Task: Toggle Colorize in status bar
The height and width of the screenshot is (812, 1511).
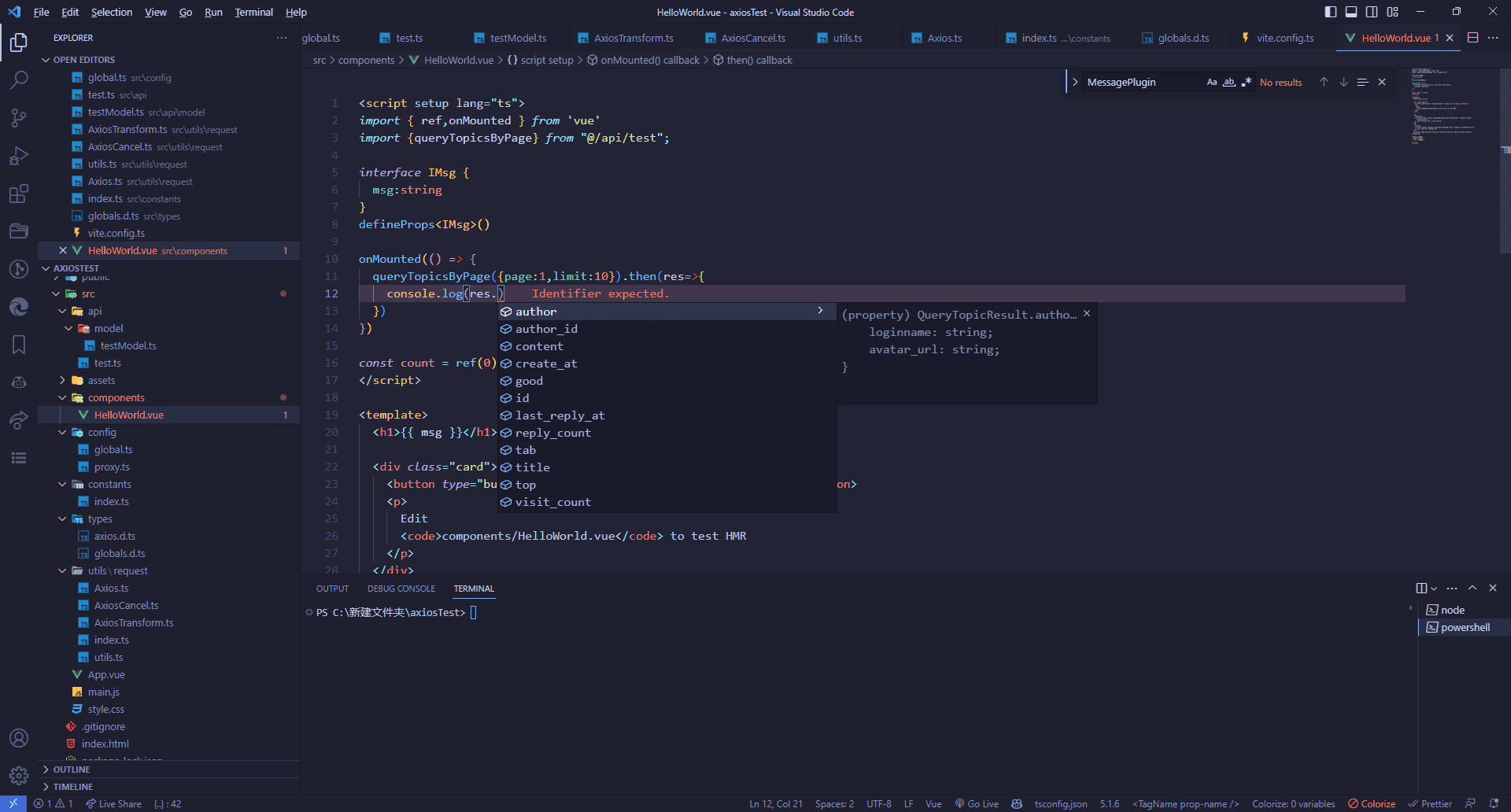Action: click(1372, 803)
